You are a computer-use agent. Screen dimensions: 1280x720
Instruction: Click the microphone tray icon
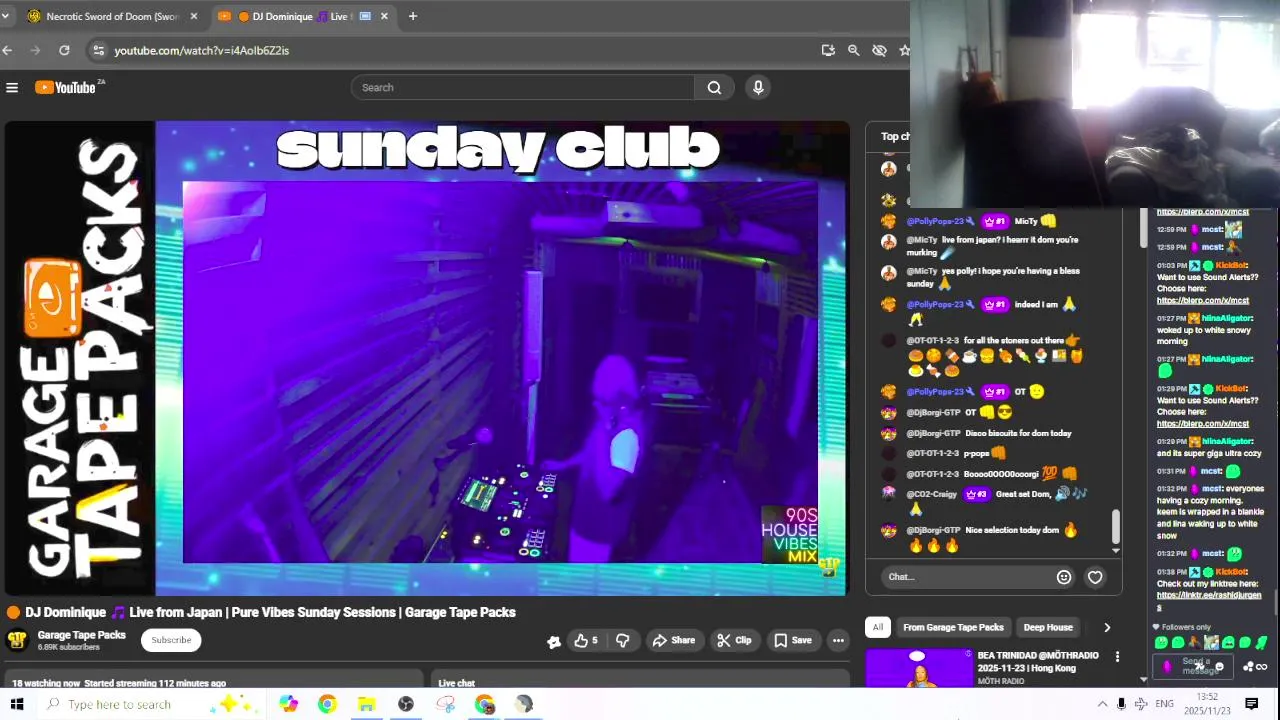click(1121, 704)
